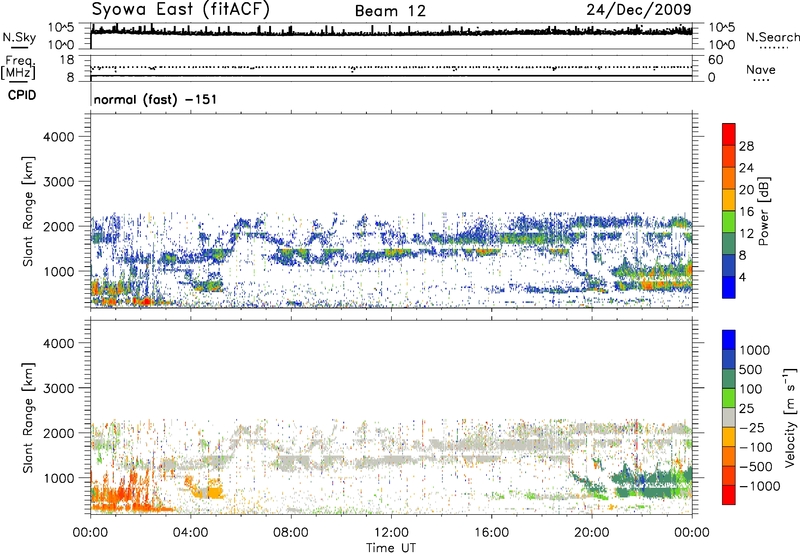This screenshot has width=800, height=554.
Task: Click the 'Freq. [MHz]' axis label
Action: point(18,68)
